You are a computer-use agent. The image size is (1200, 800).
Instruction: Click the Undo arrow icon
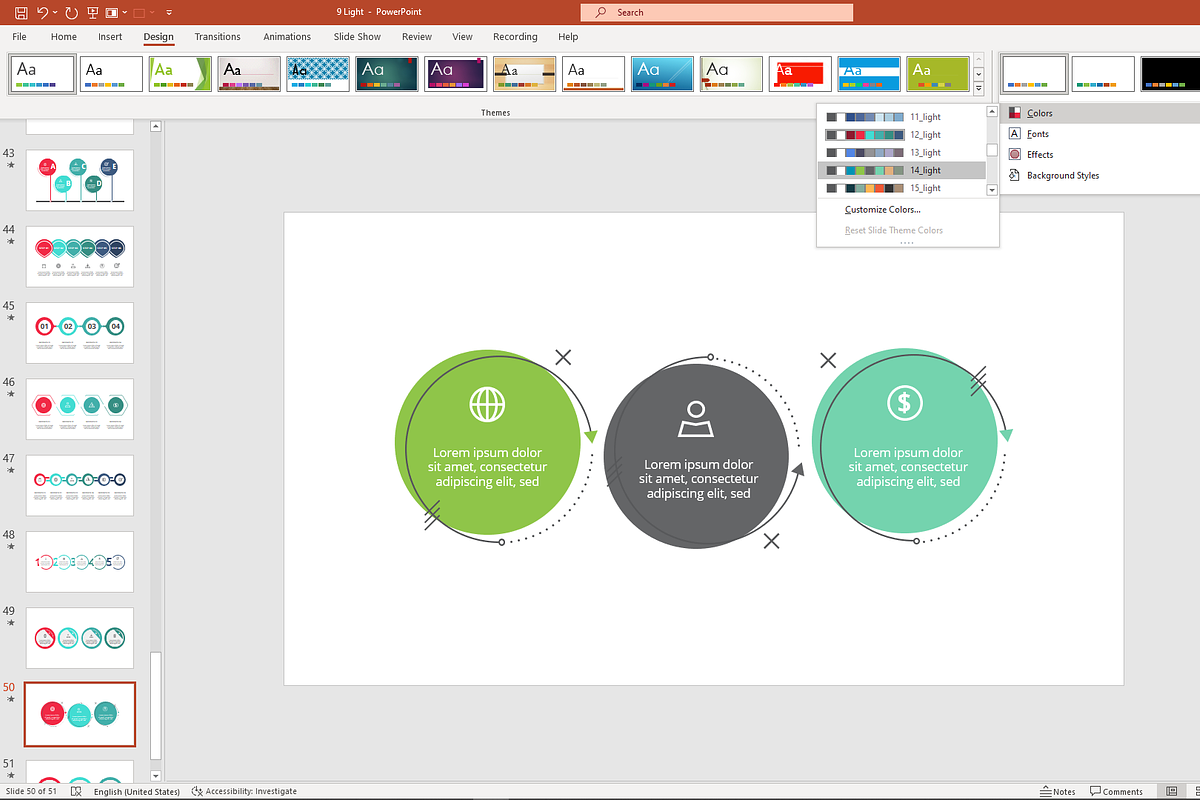pos(43,13)
